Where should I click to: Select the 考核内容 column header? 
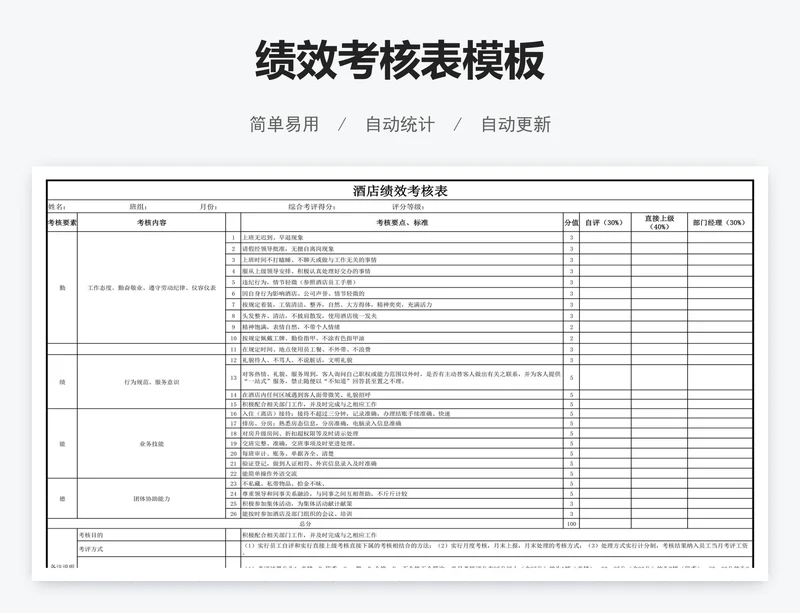pos(152,223)
